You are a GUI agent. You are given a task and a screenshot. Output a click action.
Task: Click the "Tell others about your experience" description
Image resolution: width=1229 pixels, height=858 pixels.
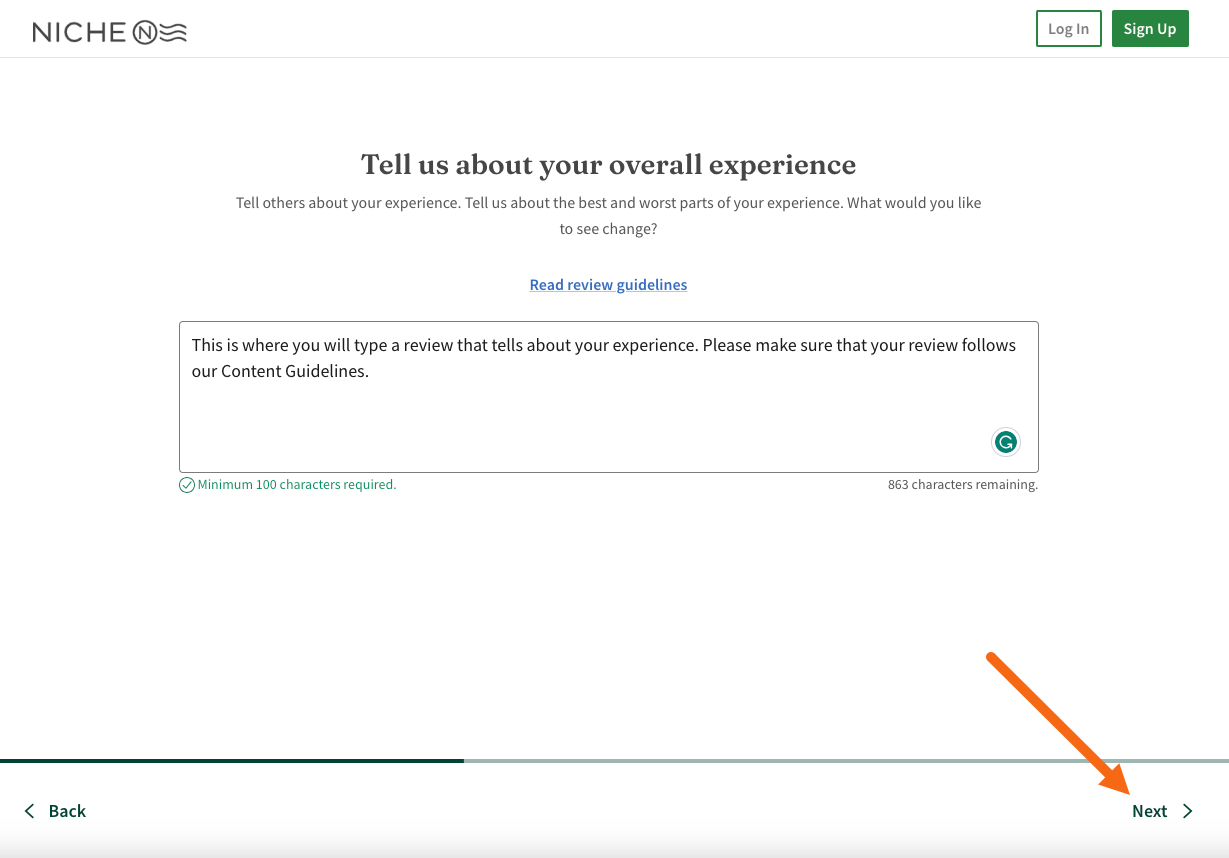(608, 215)
